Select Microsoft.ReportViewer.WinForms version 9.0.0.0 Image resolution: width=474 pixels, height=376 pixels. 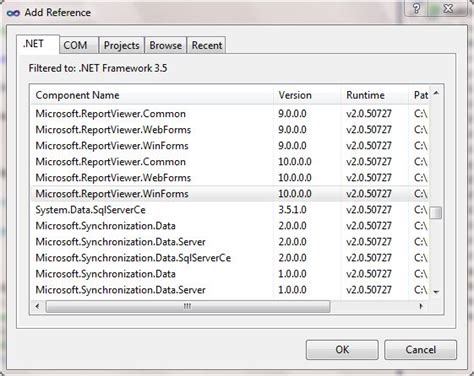230,146
